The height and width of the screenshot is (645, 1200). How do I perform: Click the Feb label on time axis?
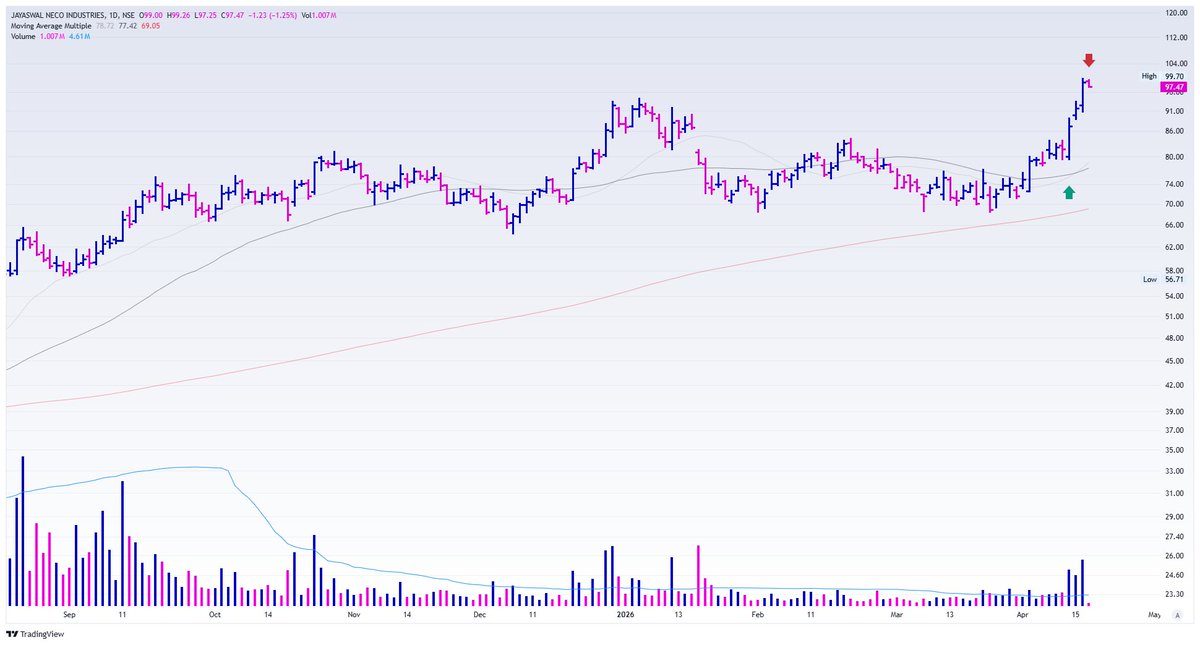(757, 615)
